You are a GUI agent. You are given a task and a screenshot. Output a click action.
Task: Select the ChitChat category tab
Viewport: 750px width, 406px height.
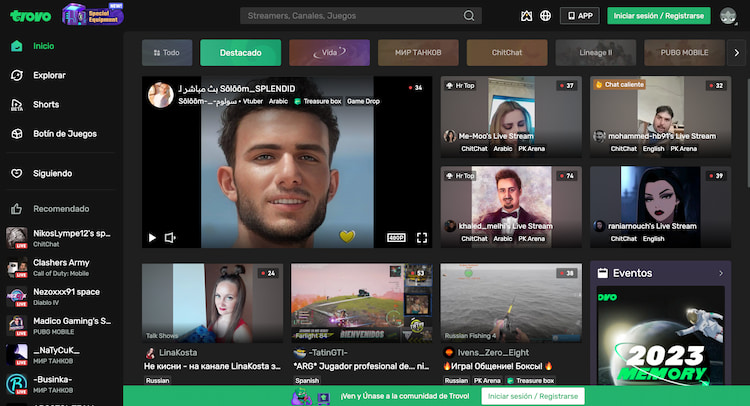pyautogui.click(x=507, y=53)
